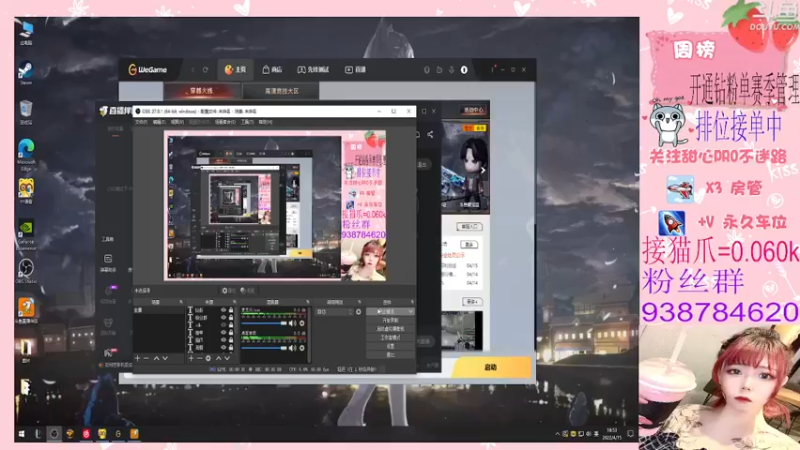Open the 帮助 menu in OBS
Image resolution: width=800 pixels, height=450 pixels.
click(265, 122)
